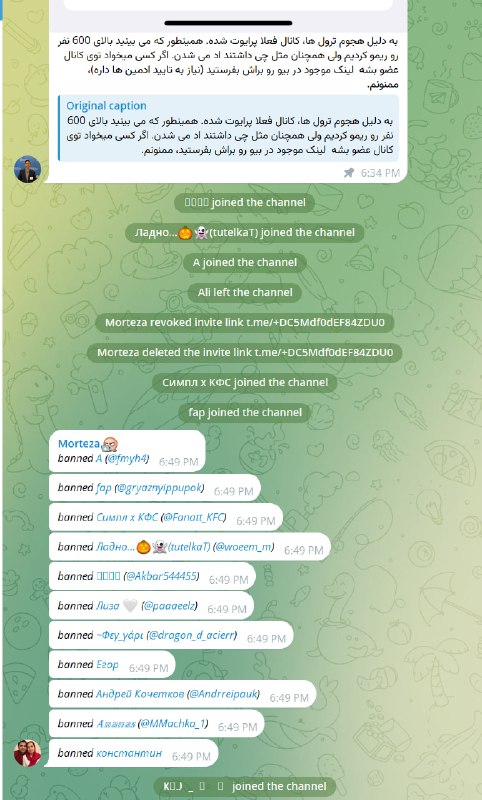The width and height of the screenshot is (482, 800).
Task: Click the banned Егор name link
Action: point(107,665)
